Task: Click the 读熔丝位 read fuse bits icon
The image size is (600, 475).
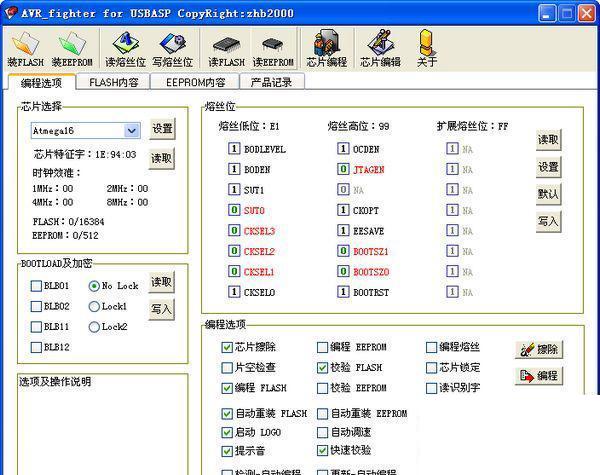Action: click(126, 49)
